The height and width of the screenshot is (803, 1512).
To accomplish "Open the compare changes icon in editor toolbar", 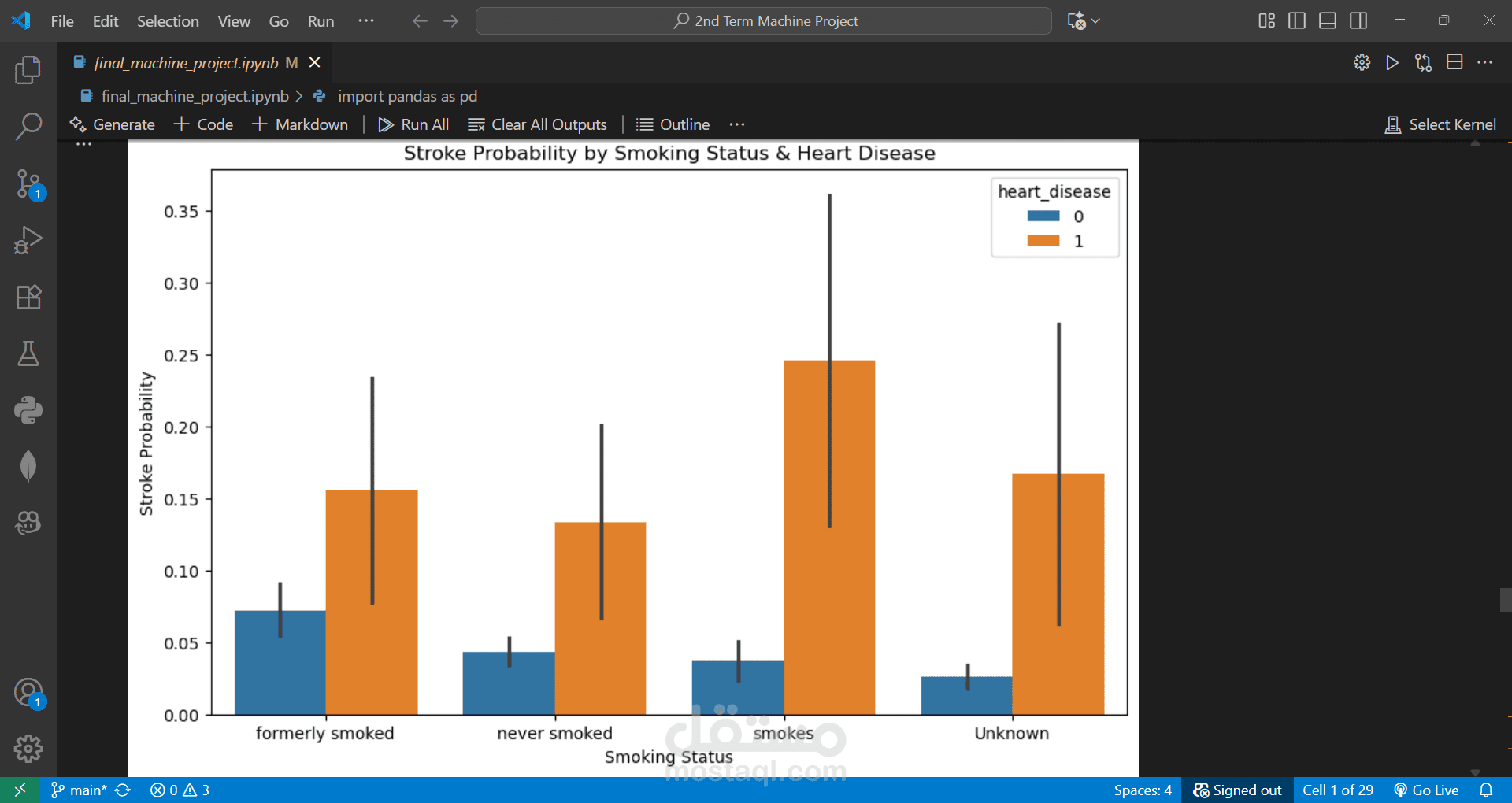I will 1423,62.
